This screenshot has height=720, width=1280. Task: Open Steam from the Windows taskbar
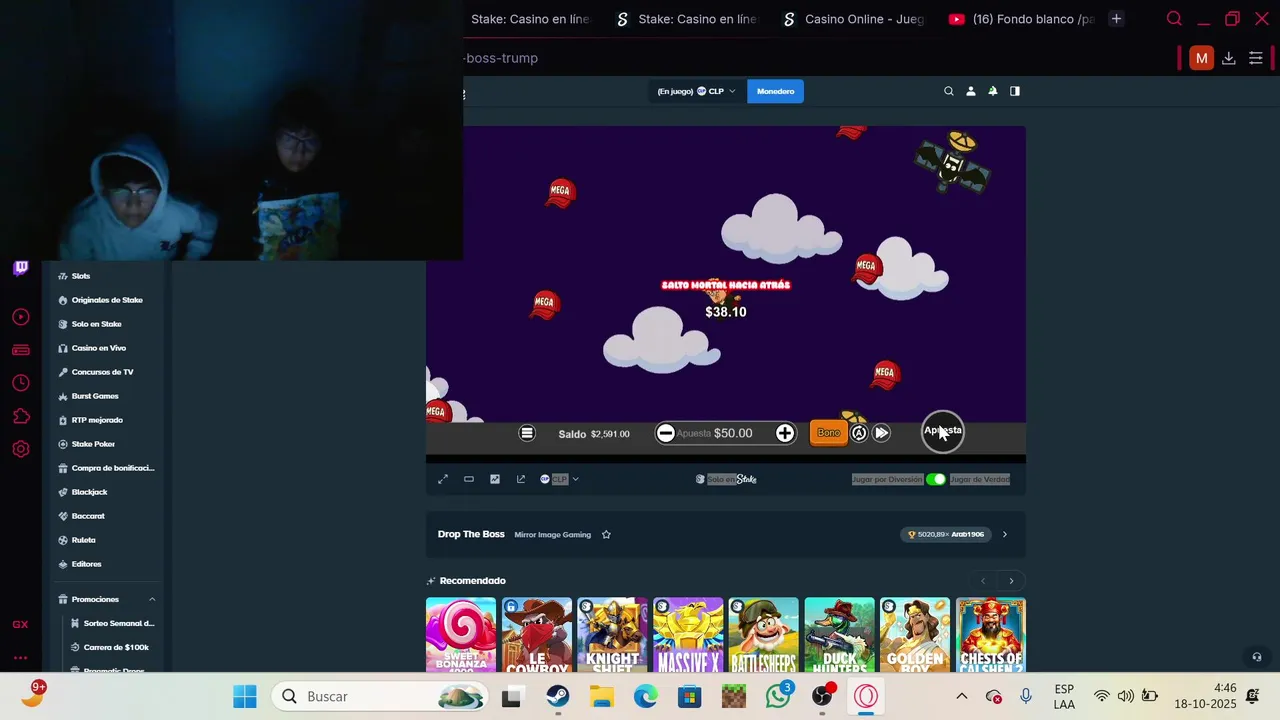tap(558, 696)
